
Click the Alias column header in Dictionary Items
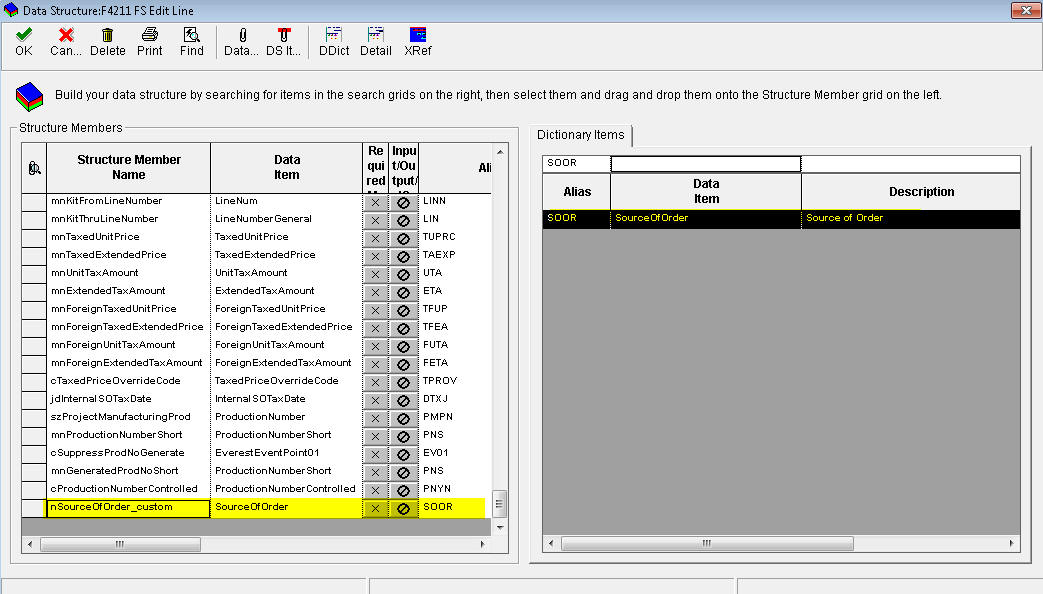pos(577,192)
